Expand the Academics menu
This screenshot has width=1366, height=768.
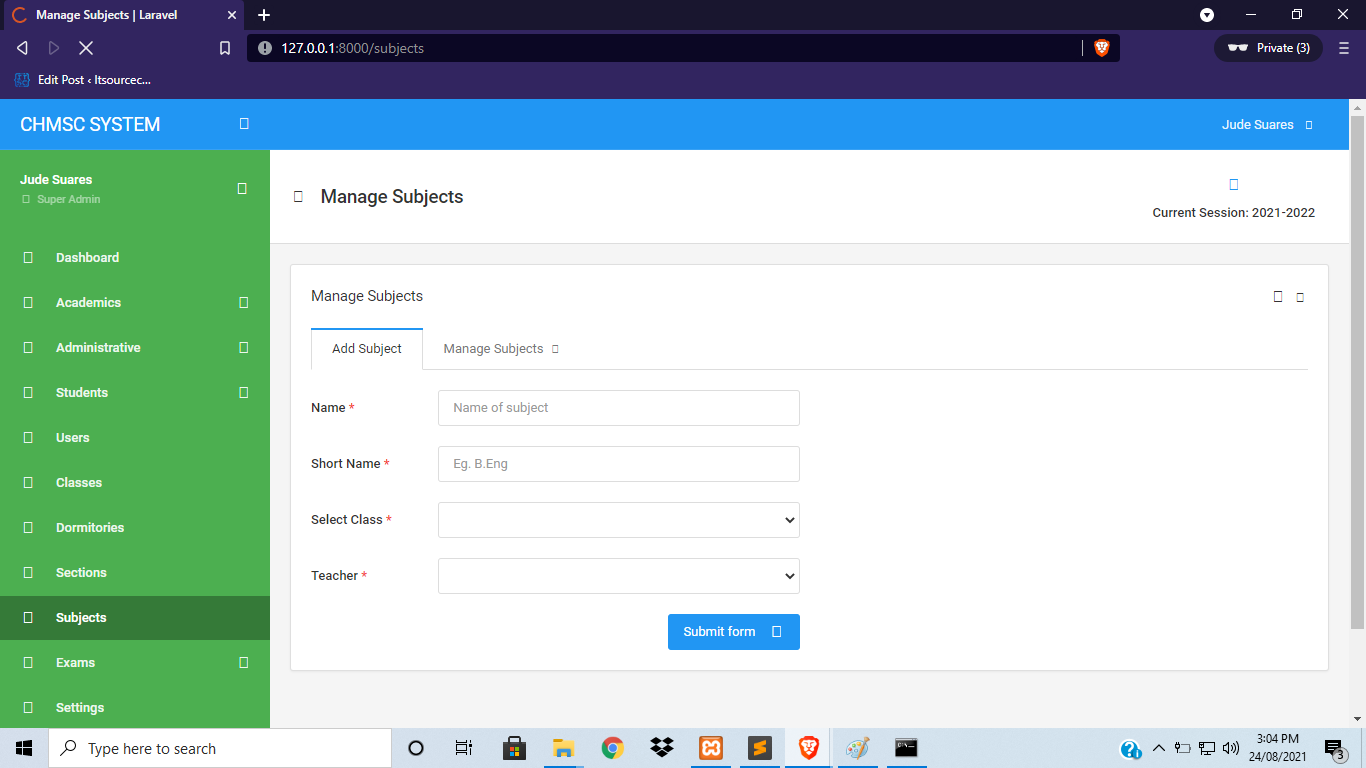(x=87, y=302)
